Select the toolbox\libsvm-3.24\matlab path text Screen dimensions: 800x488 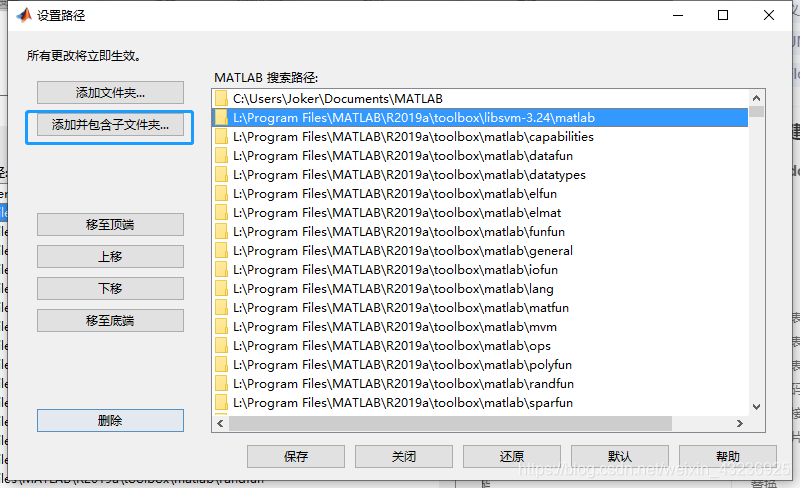[414, 117]
